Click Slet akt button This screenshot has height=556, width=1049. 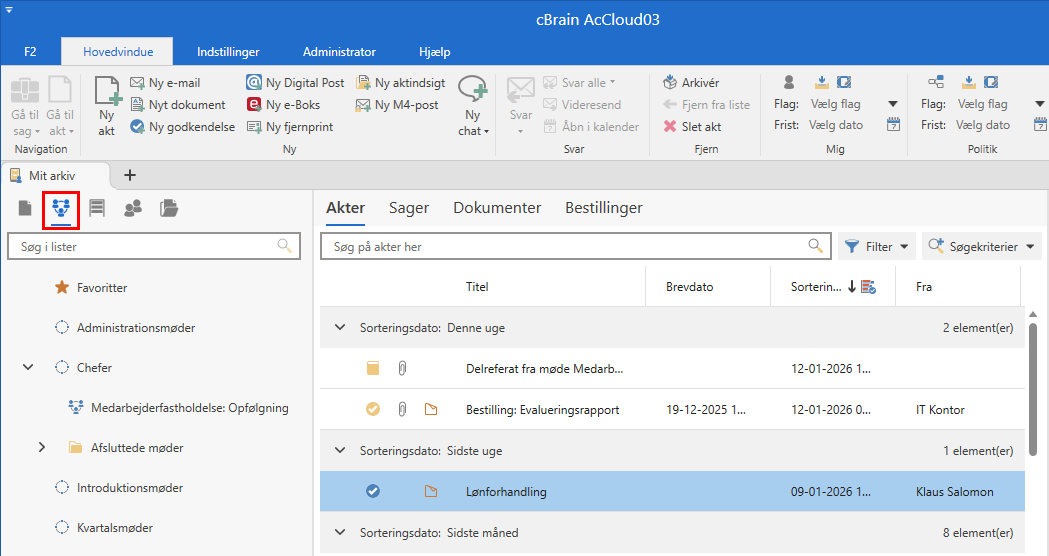pos(692,127)
